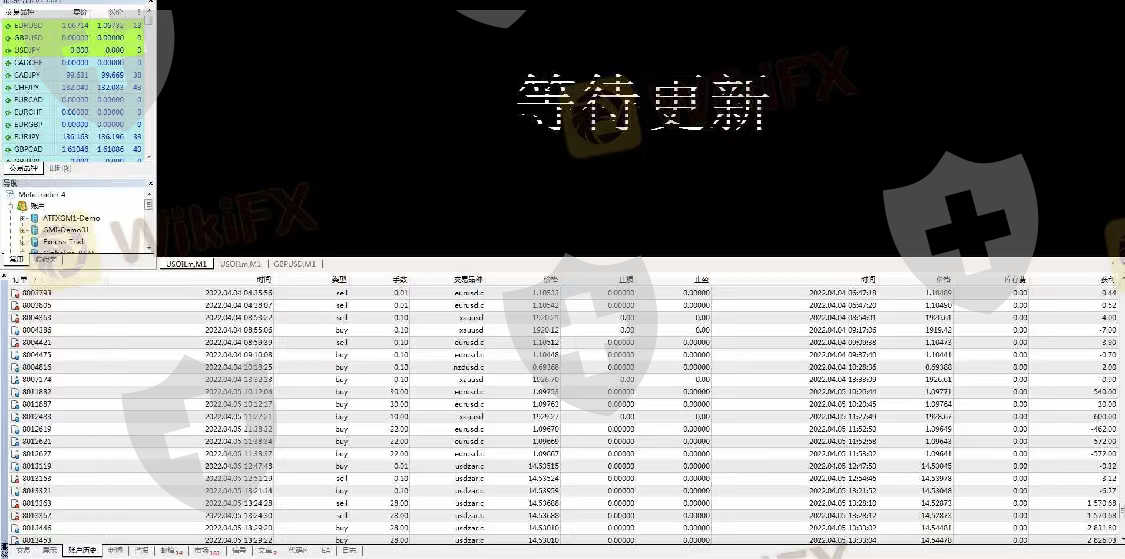Viewport: 1125px width, 559px height.
Task: Click Market Watch scrollbar up arrow
Action: point(149,11)
